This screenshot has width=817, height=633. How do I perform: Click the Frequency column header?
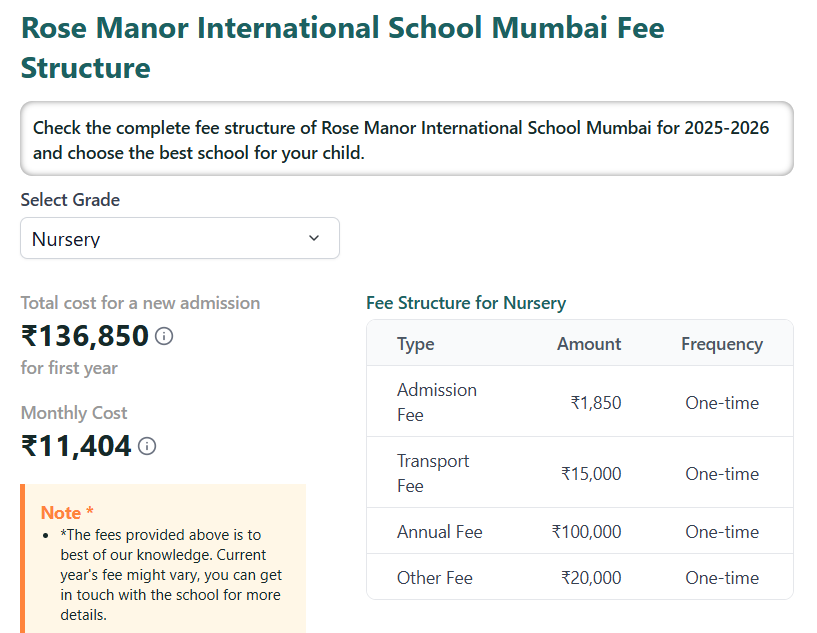tap(722, 343)
